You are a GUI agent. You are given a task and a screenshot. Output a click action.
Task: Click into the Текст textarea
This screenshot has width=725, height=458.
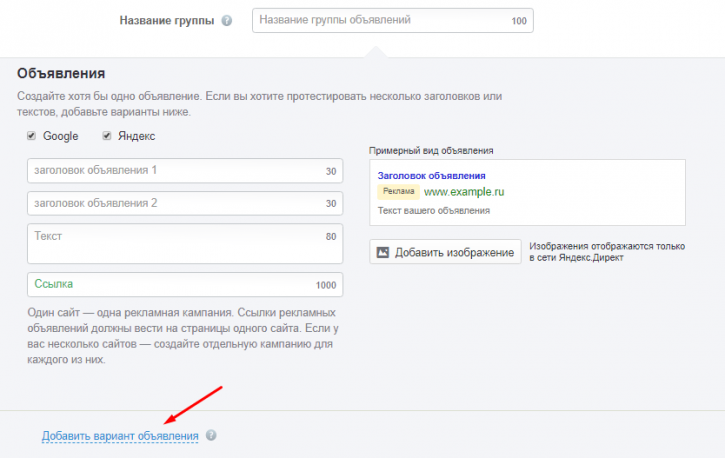coord(185,244)
